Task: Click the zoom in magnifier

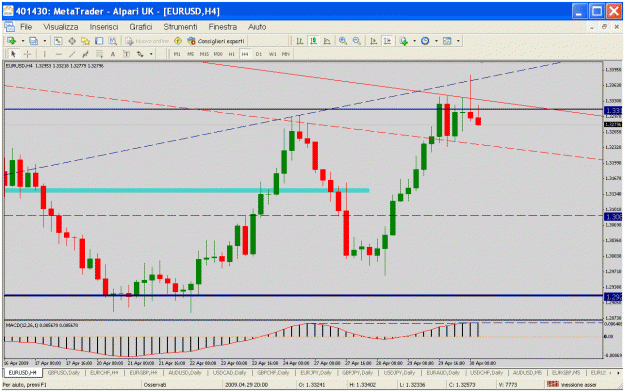Action: coord(343,41)
